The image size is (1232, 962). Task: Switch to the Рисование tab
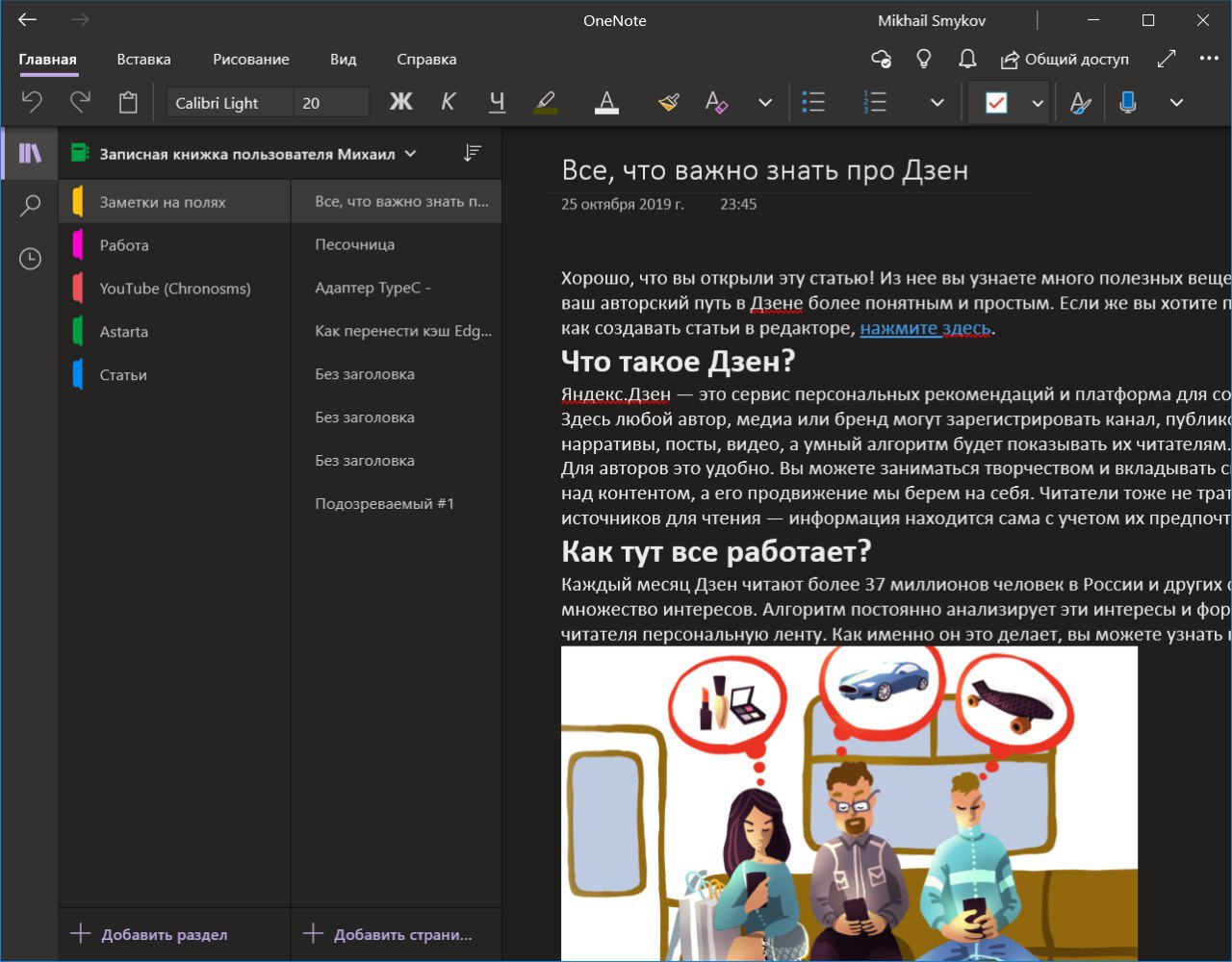(x=251, y=60)
